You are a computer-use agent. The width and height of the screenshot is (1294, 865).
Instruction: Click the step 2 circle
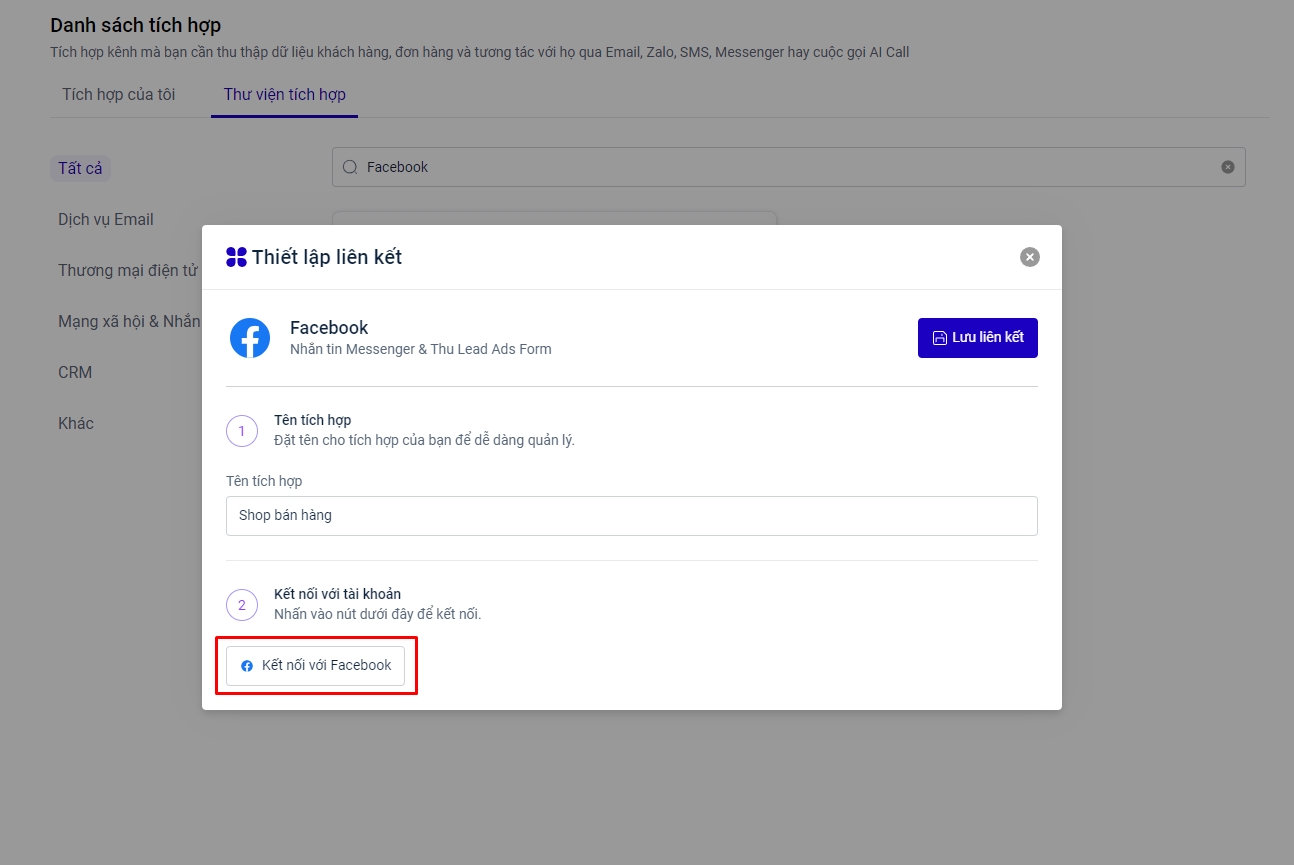click(242, 605)
